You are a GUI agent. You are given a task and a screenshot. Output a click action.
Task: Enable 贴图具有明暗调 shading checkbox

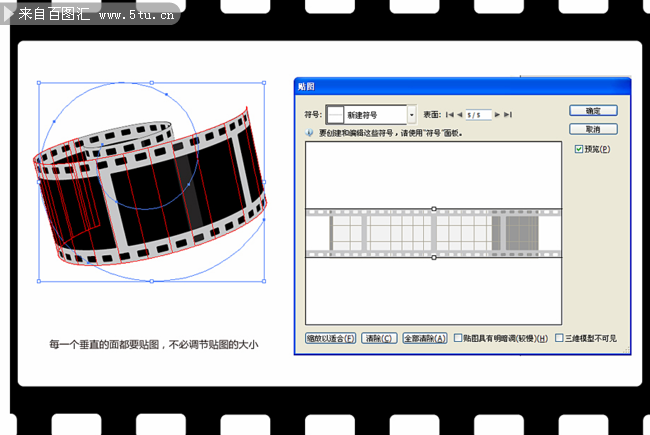point(457,338)
